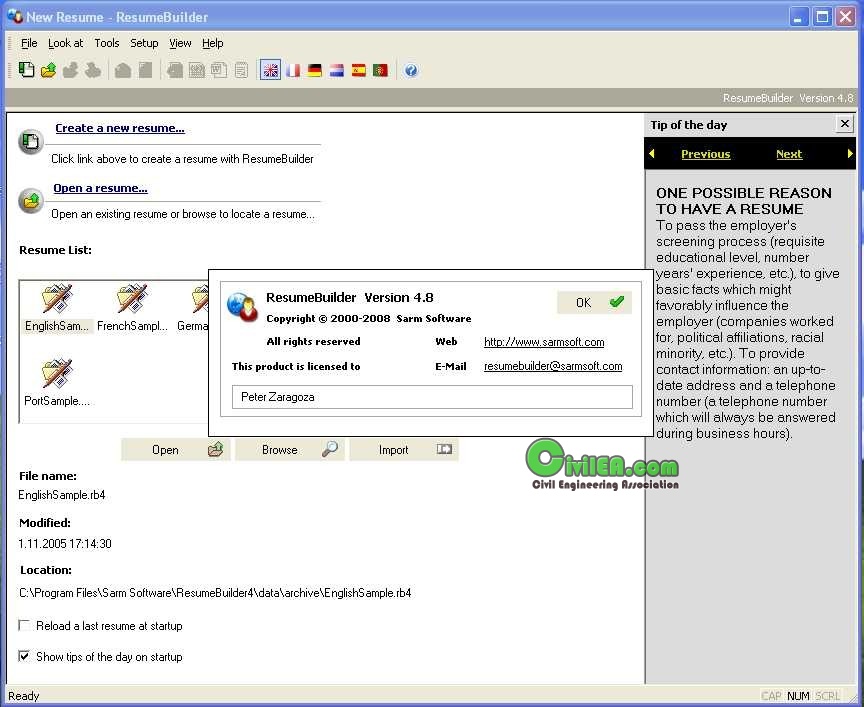Open the Look at menu

(66, 43)
